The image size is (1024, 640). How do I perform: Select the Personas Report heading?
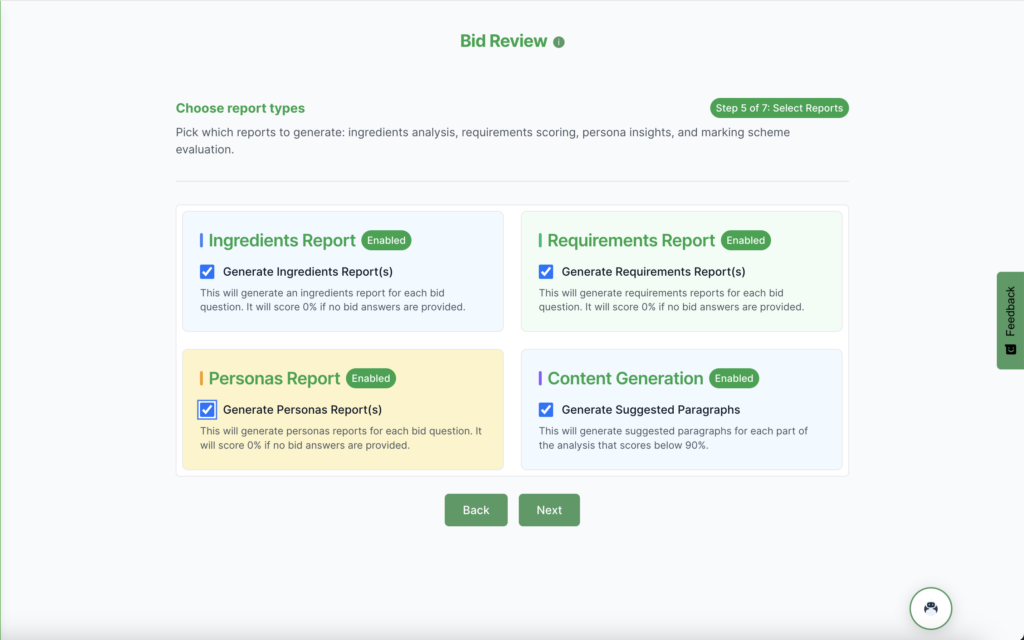[x=274, y=378]
